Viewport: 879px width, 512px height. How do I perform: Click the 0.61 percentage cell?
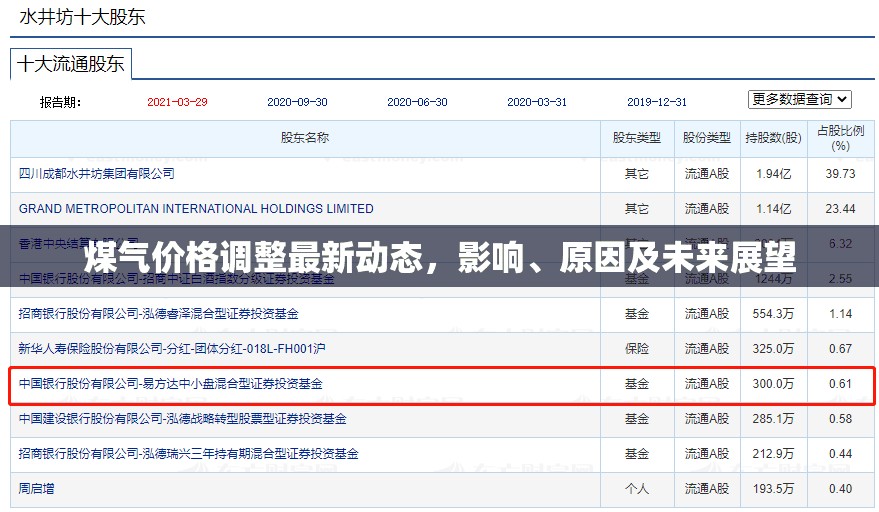click(x=840, y=384)
